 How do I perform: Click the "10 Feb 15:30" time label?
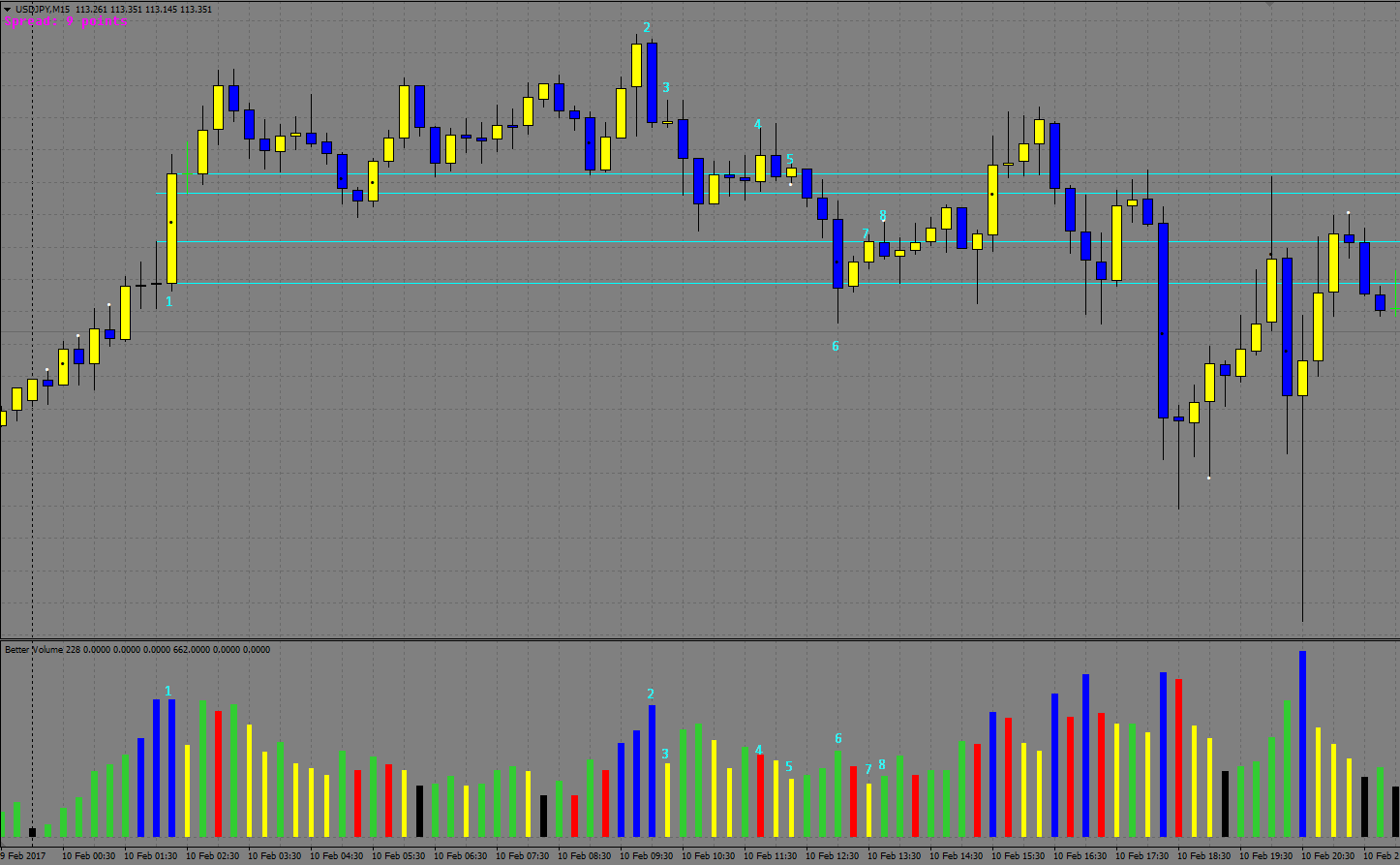click(1018, 856)
